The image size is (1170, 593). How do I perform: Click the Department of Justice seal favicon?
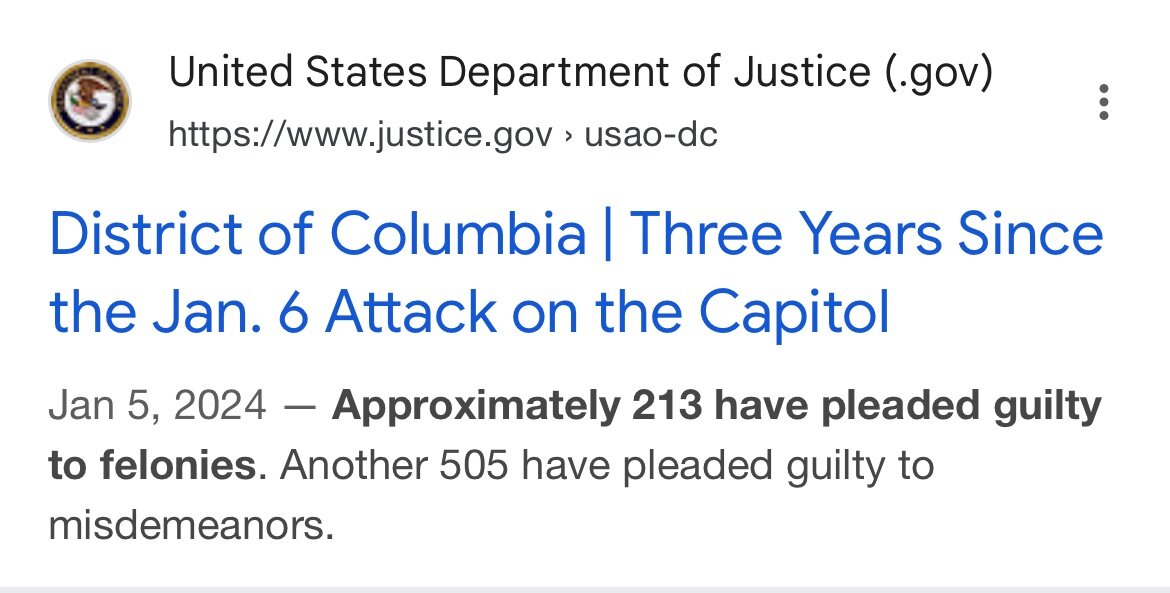click(90, 100)
